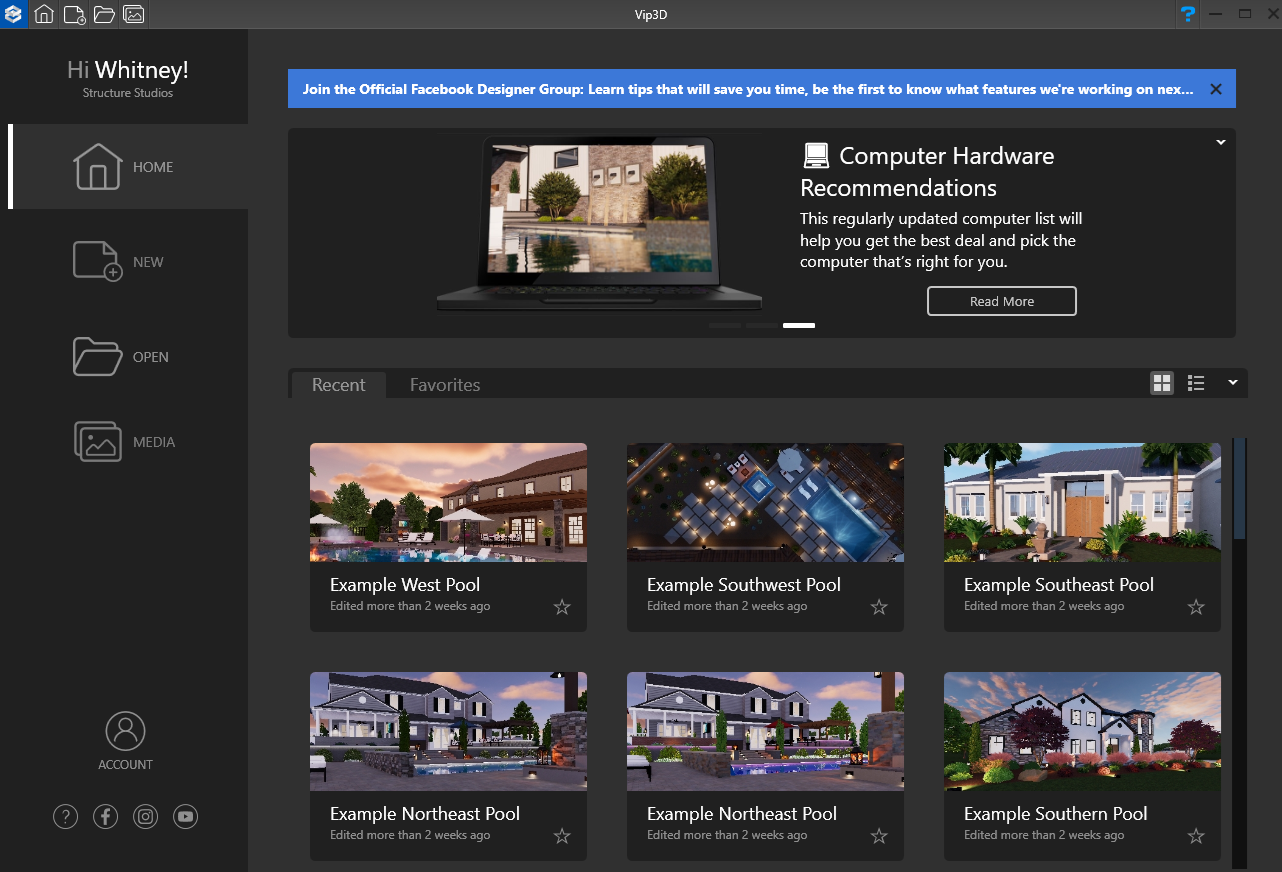1282x872 pixels.
Task: Open the Instagram social icon
Action: click(145, 817)
